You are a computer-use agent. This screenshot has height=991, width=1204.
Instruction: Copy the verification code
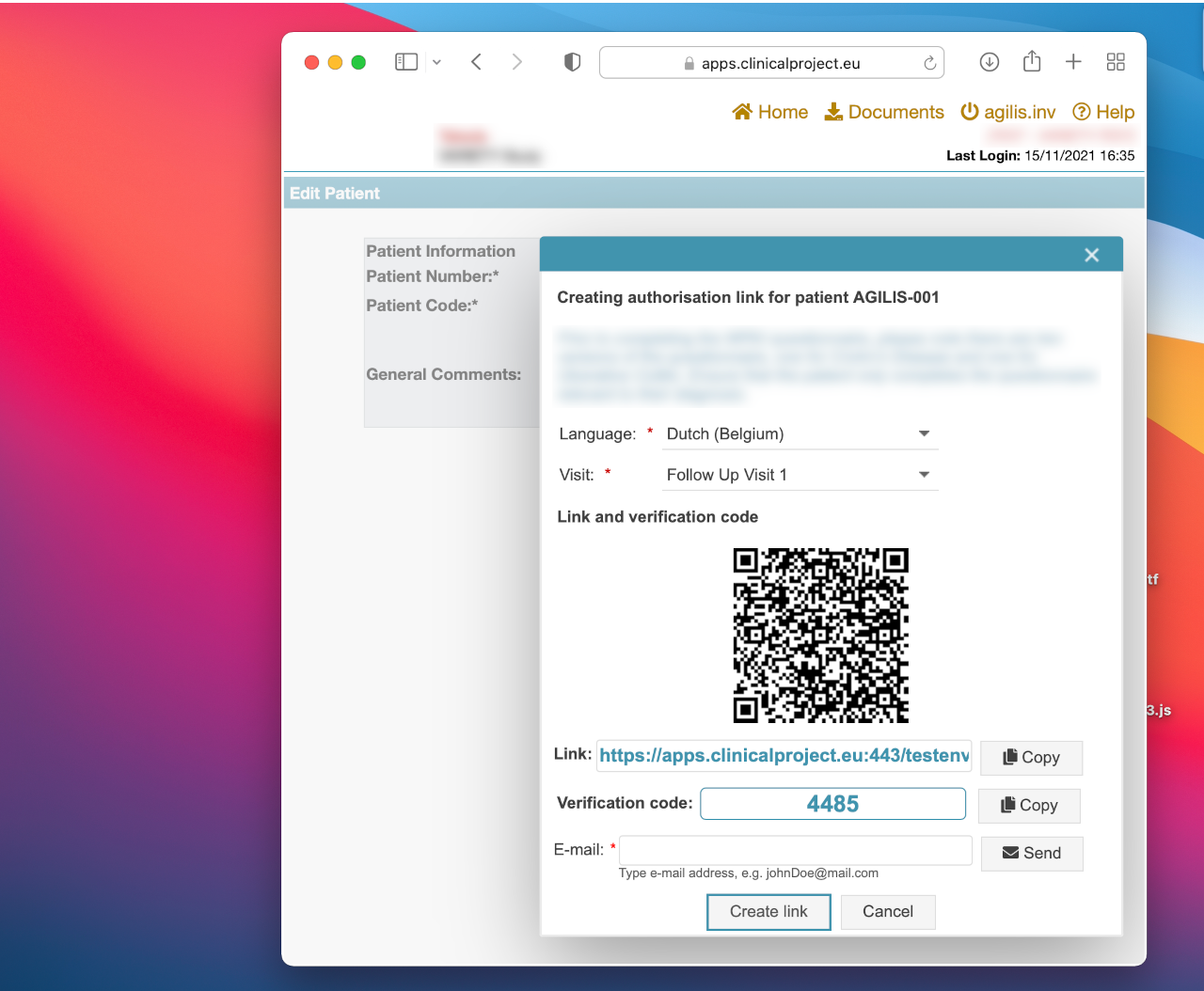[1029, 806]
